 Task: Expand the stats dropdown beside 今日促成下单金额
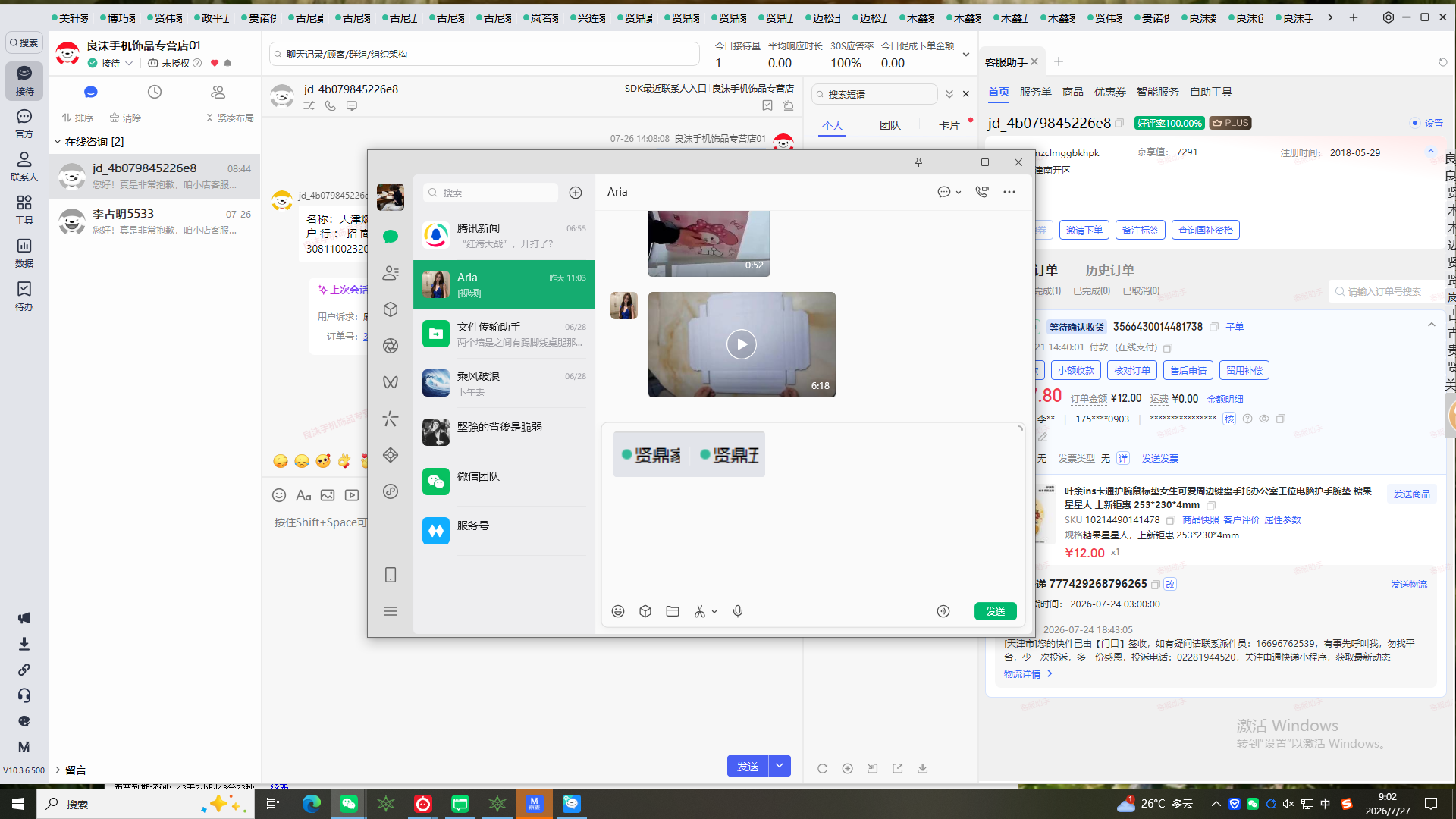(x=966, y=55)
